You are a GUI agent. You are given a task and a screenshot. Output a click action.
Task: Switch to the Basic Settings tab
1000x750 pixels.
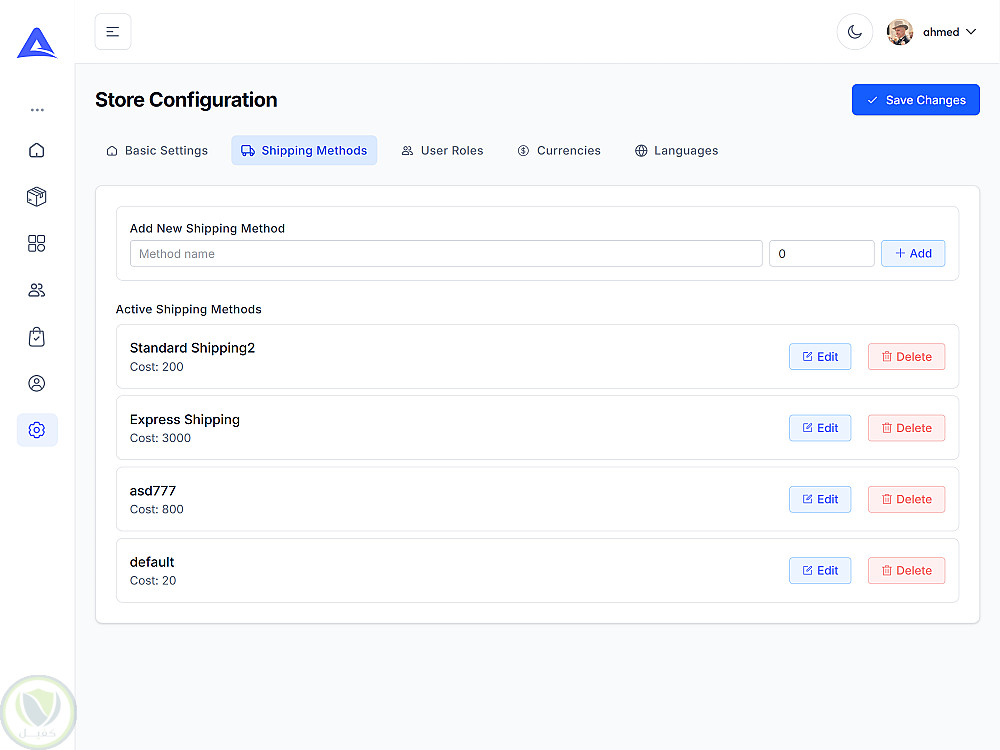coord(157,151)
